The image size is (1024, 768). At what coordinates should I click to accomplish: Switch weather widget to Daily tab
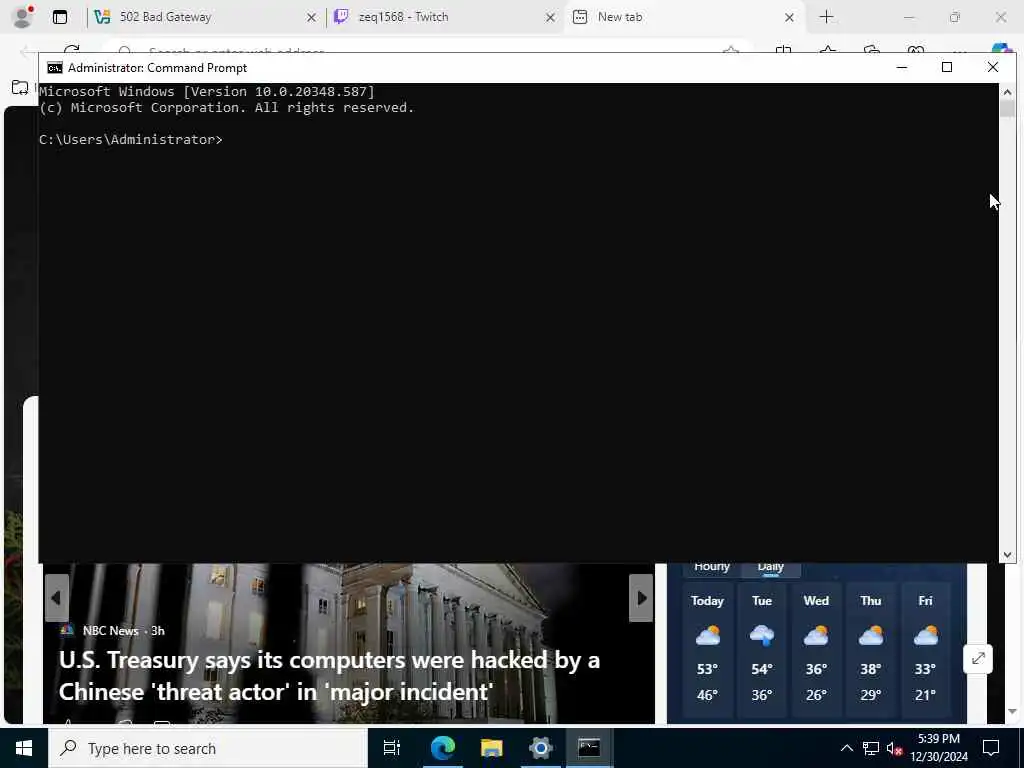coord(771,567)
